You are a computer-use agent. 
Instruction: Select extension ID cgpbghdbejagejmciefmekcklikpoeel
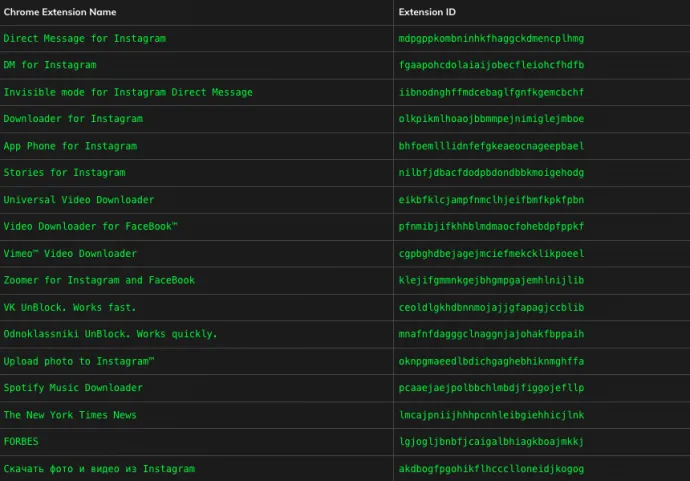[492, 254]
